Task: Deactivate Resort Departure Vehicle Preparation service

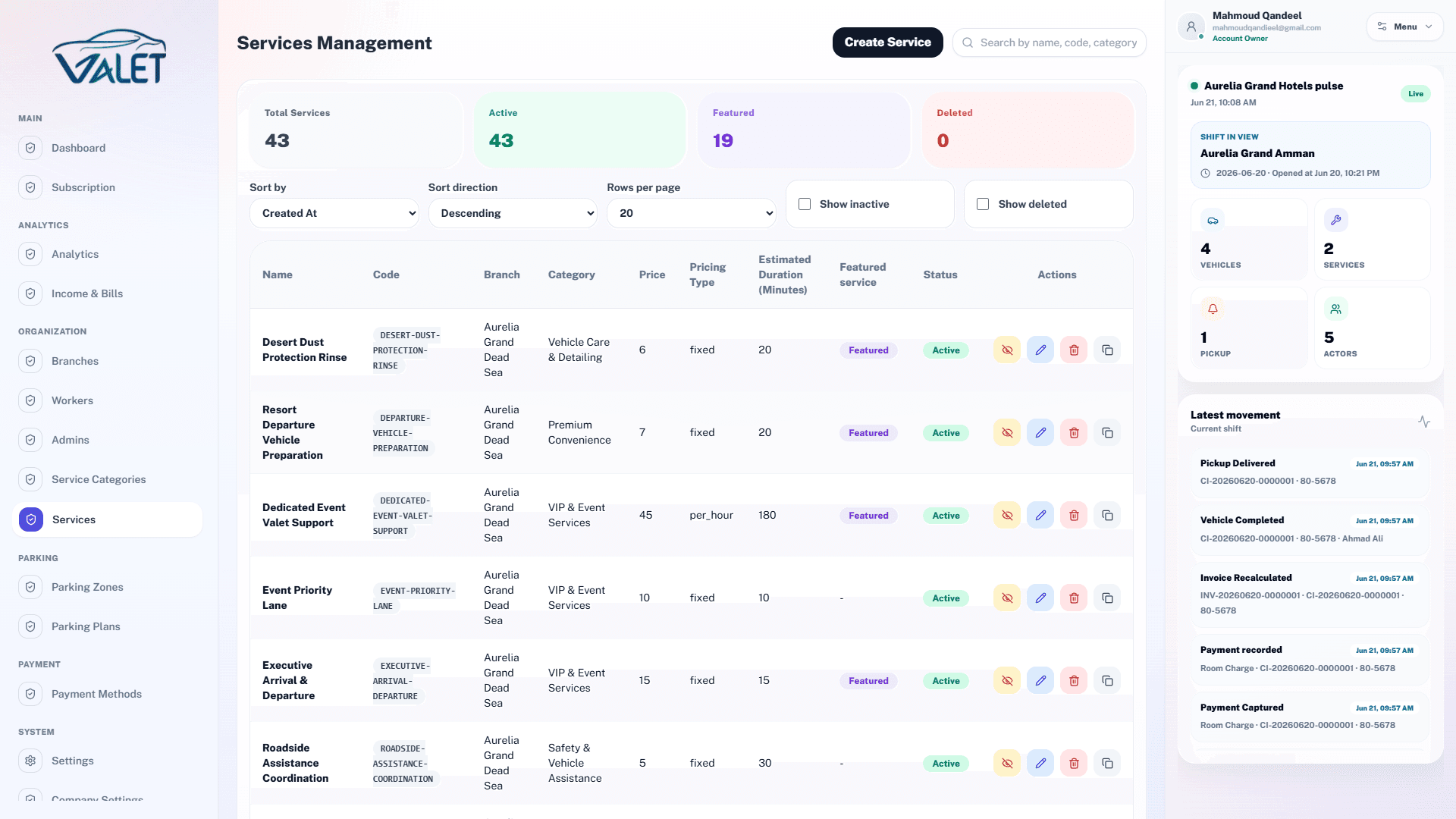Action: click(1007, 432)
